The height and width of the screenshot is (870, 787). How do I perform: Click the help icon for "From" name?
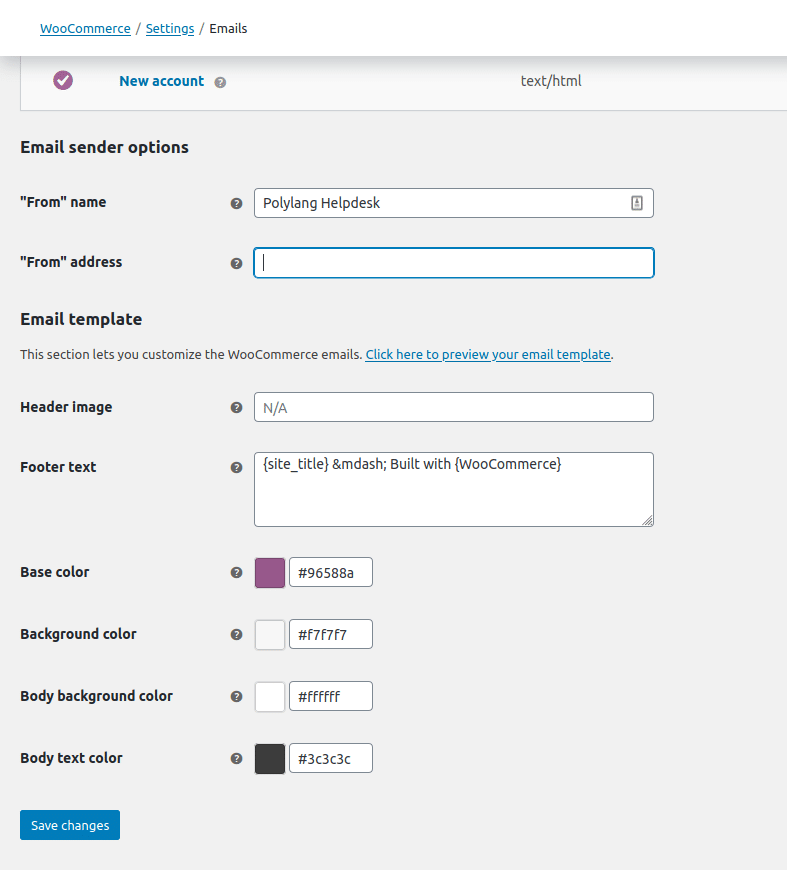pyautogui.click(x=236, y=204)
